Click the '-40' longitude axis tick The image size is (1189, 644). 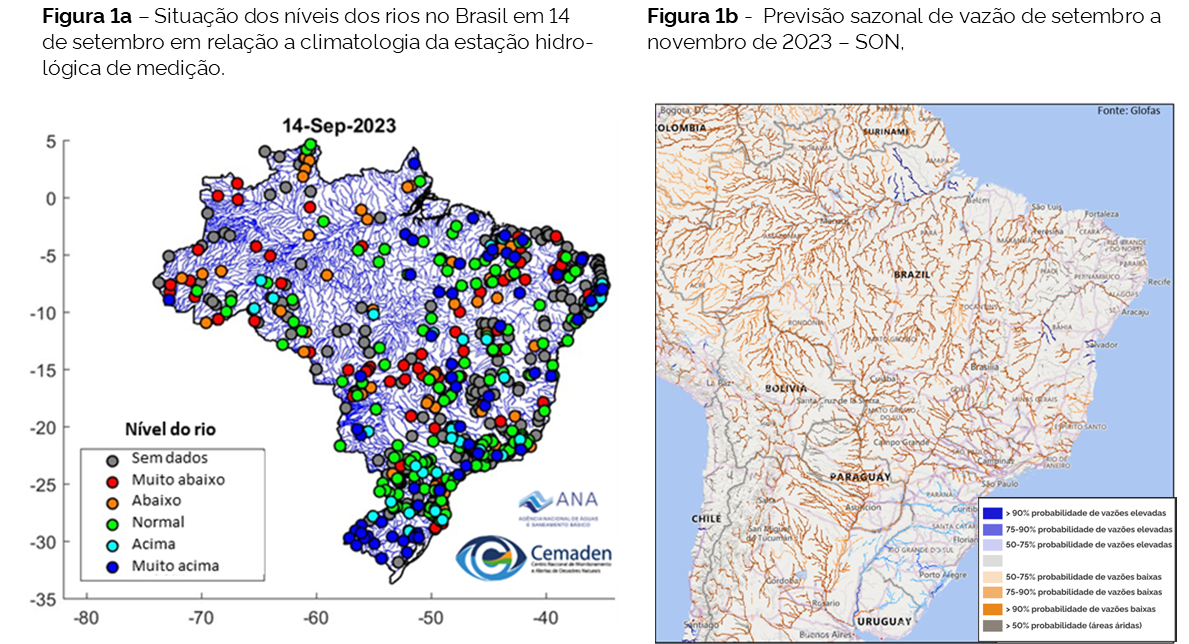point(544,618)
